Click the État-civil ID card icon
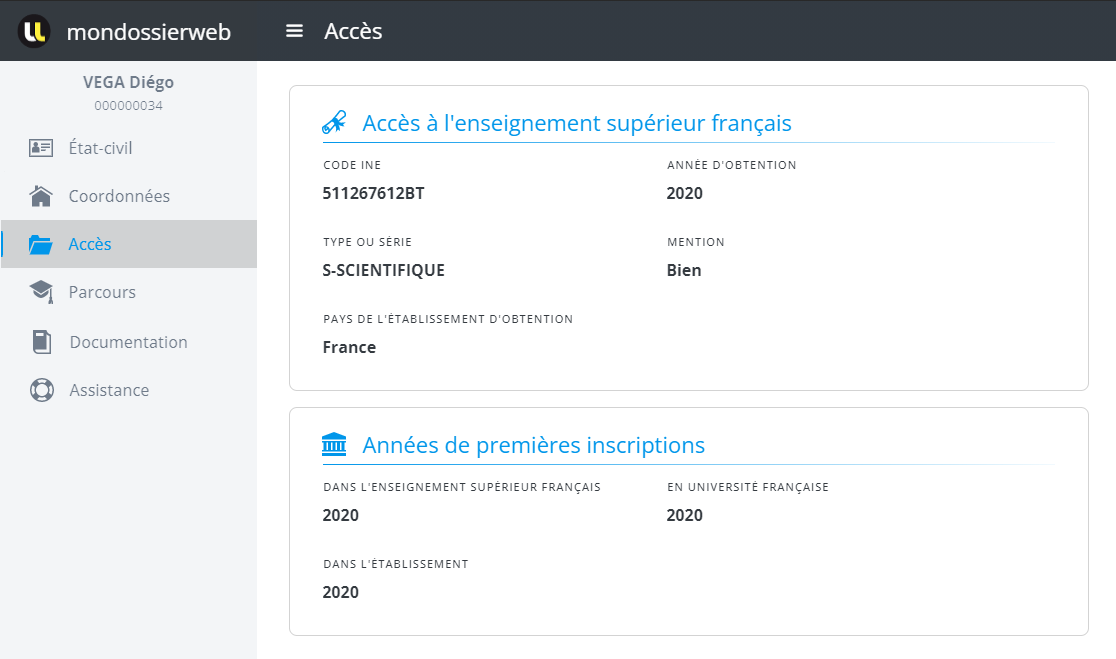The height and width of the screenshot is (659, 1116). pos(41,148)
